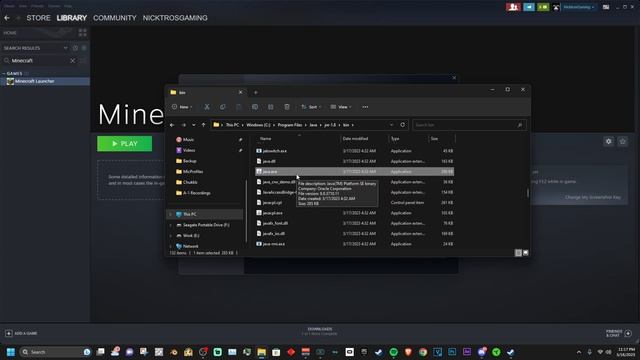Collapse the GAMES category in Steam

[x=4, y=73]
